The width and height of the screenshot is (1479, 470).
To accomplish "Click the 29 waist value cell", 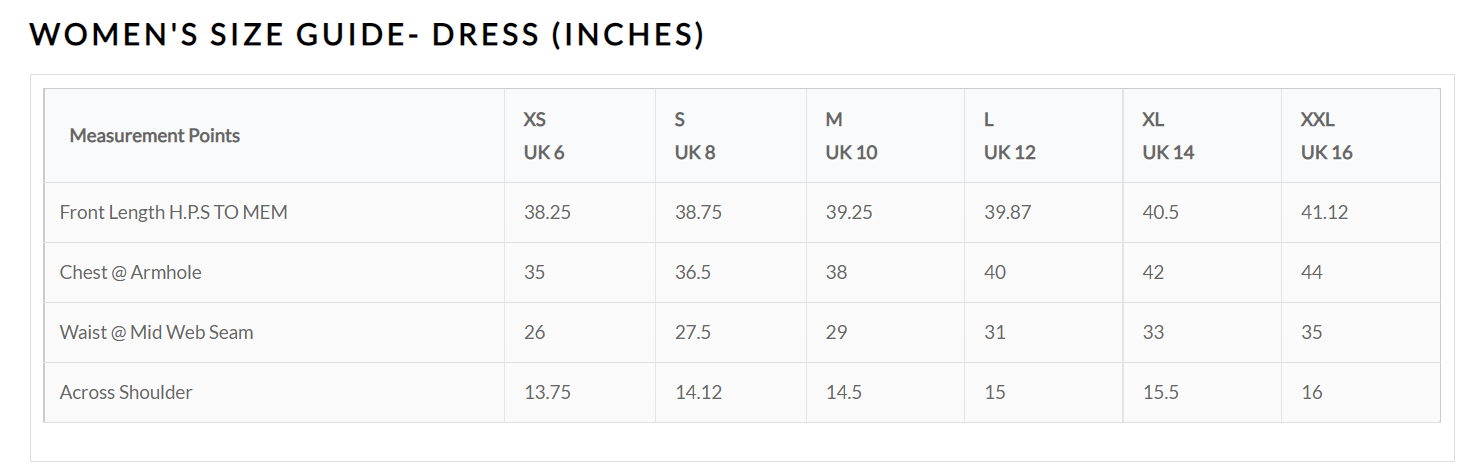I will coord(837,333).
